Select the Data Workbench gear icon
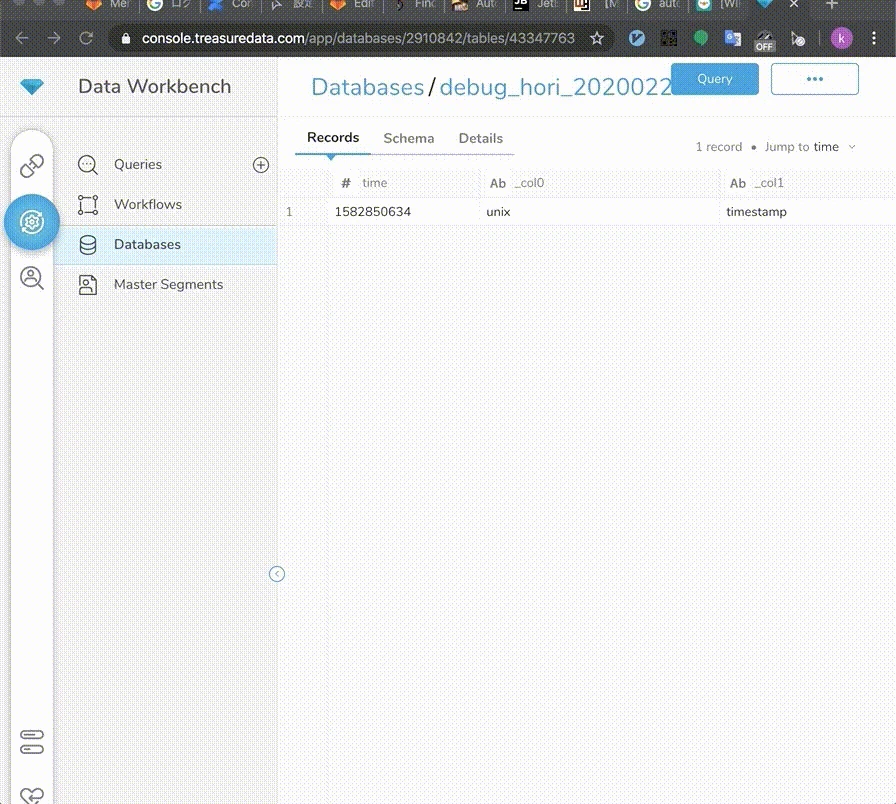 pos(31,222)
